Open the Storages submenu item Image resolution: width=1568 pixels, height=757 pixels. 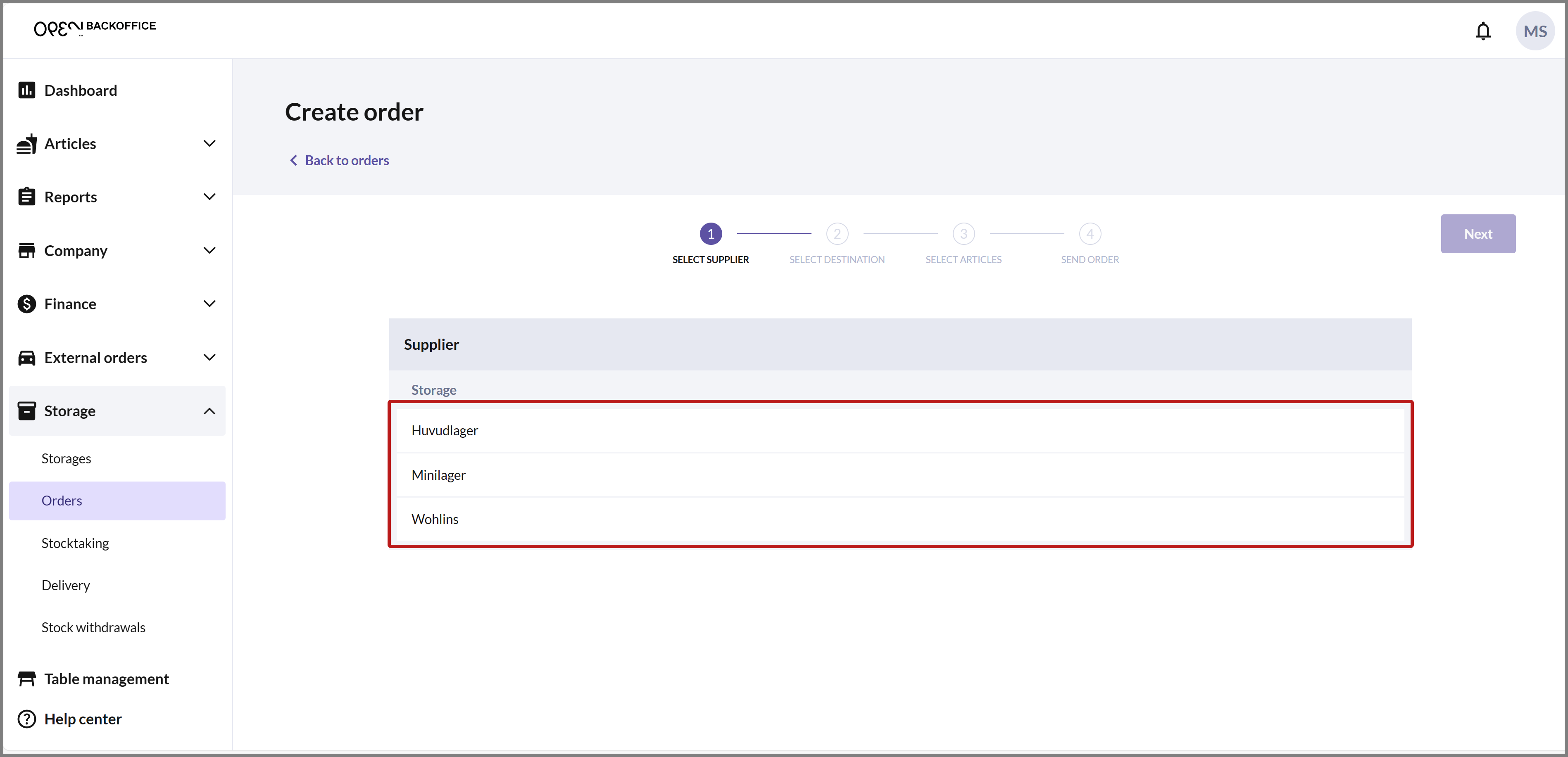117,458
